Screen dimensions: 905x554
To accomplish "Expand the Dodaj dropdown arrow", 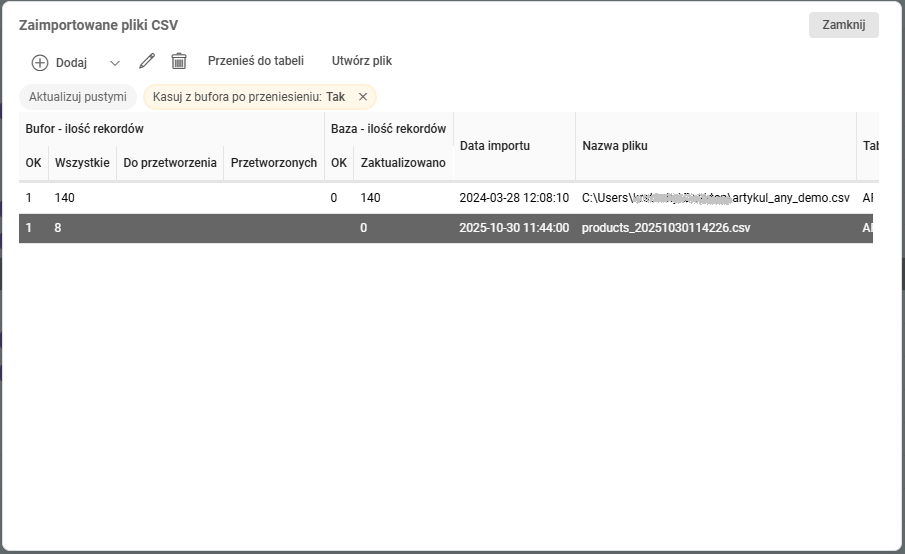I will (x=114, y=62).
